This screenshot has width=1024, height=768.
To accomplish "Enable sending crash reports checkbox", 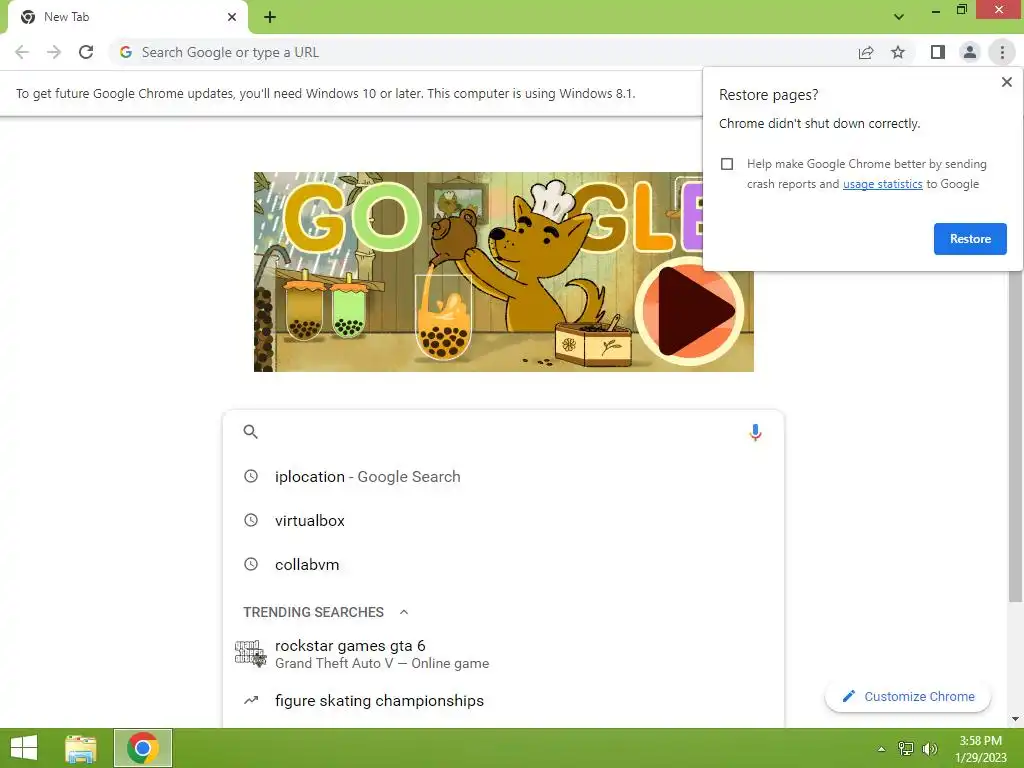I will click(727, 164).
